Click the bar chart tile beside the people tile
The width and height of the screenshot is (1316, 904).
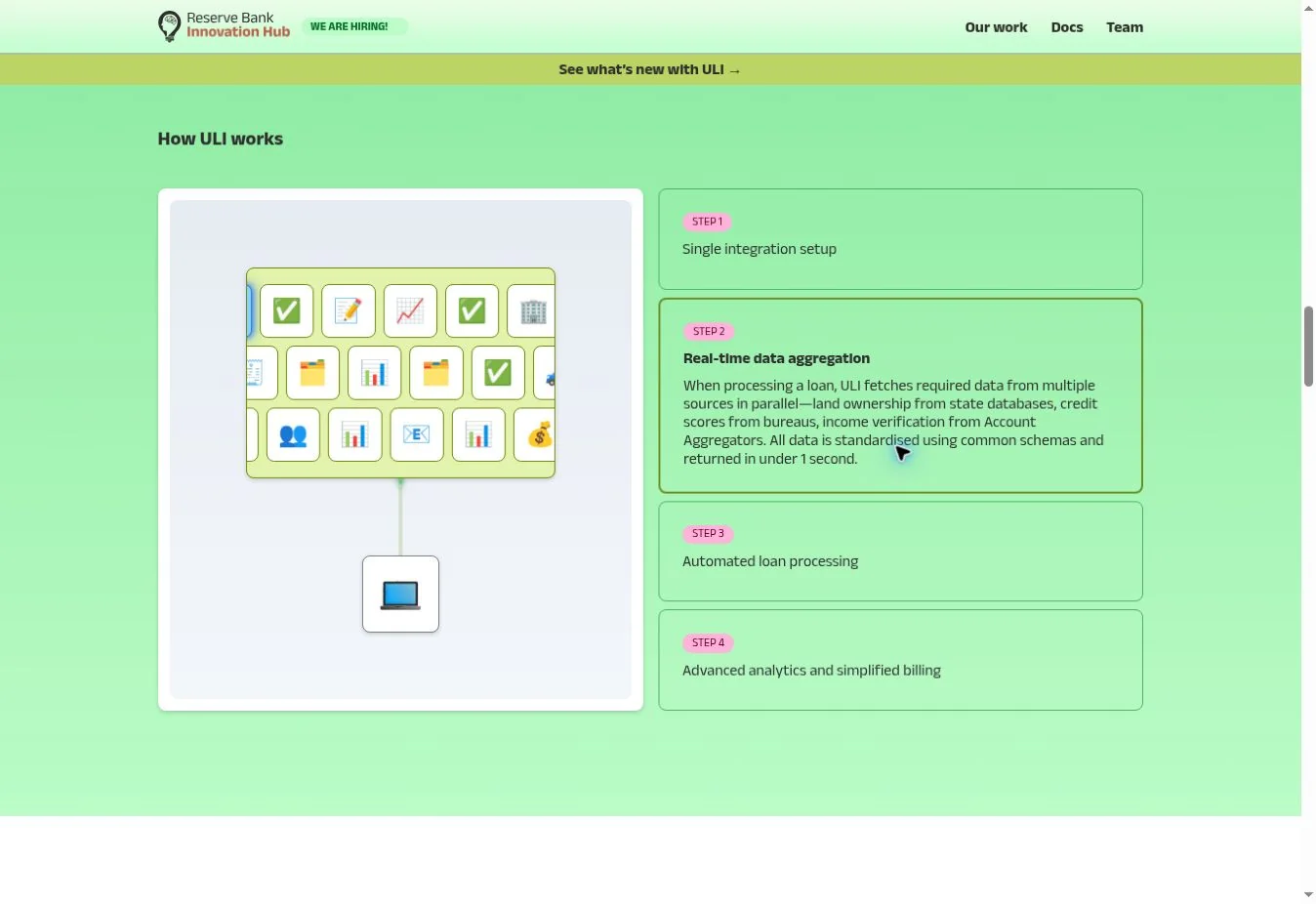pyautogui.click(x=355, y=434)
